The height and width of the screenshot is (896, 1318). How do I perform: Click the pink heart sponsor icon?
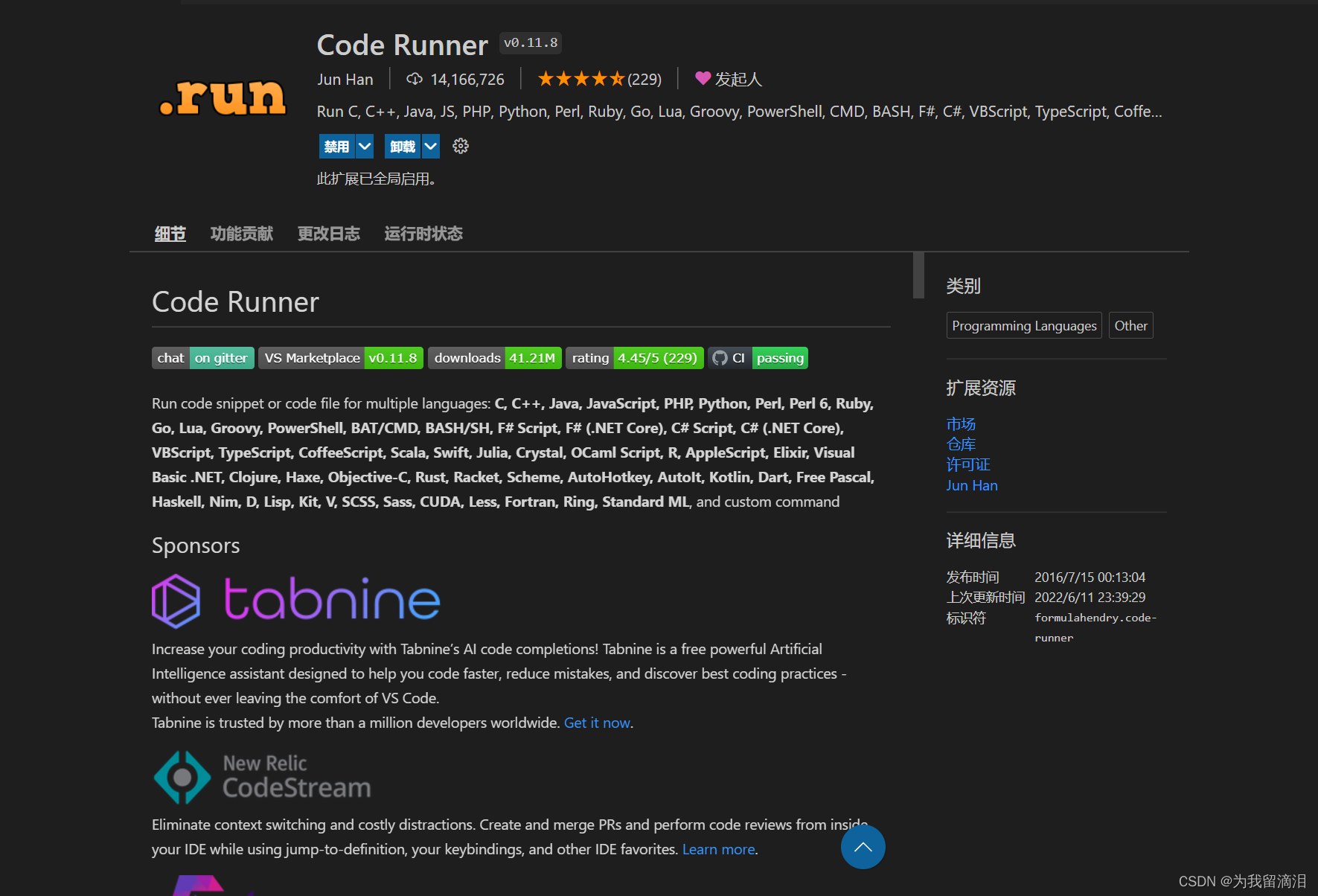click(x=703, y=78)
